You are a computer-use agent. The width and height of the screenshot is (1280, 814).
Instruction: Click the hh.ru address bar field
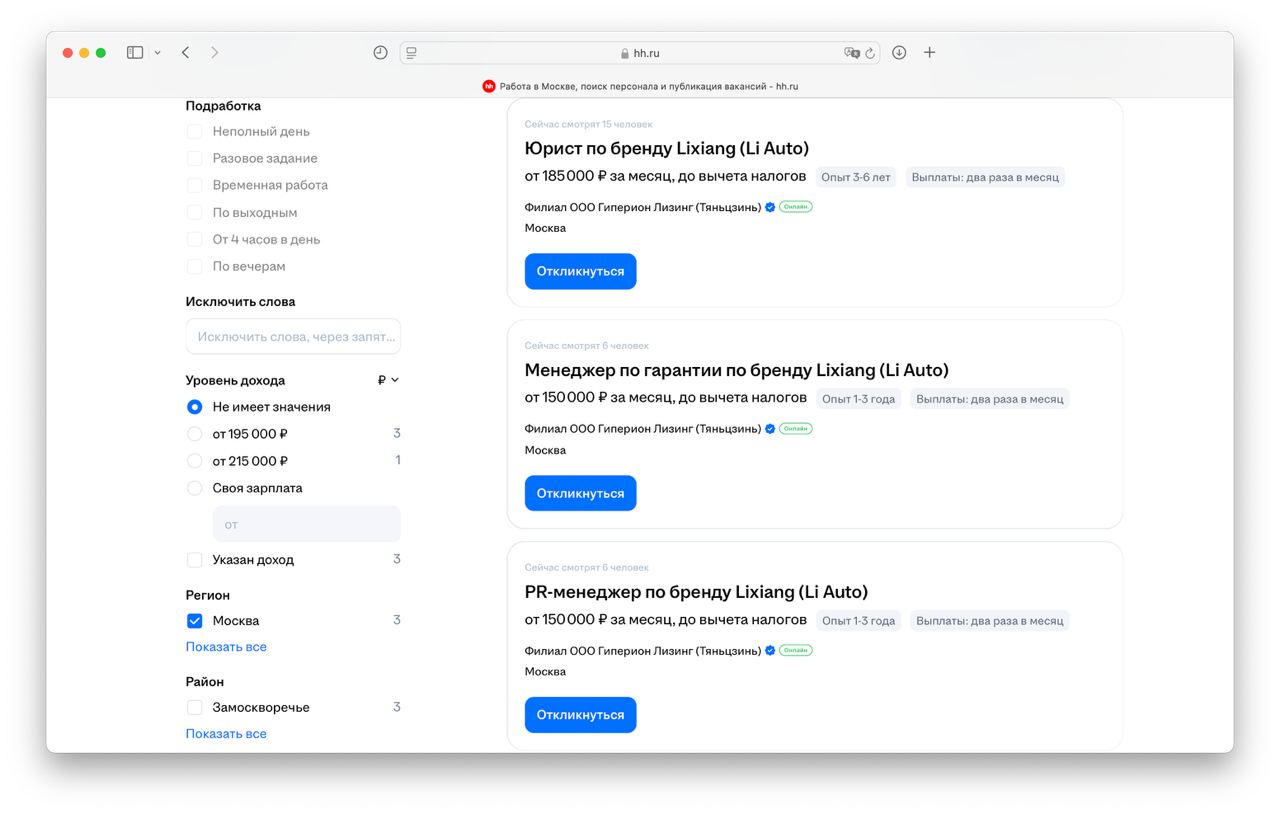click(x=640, y=53)
